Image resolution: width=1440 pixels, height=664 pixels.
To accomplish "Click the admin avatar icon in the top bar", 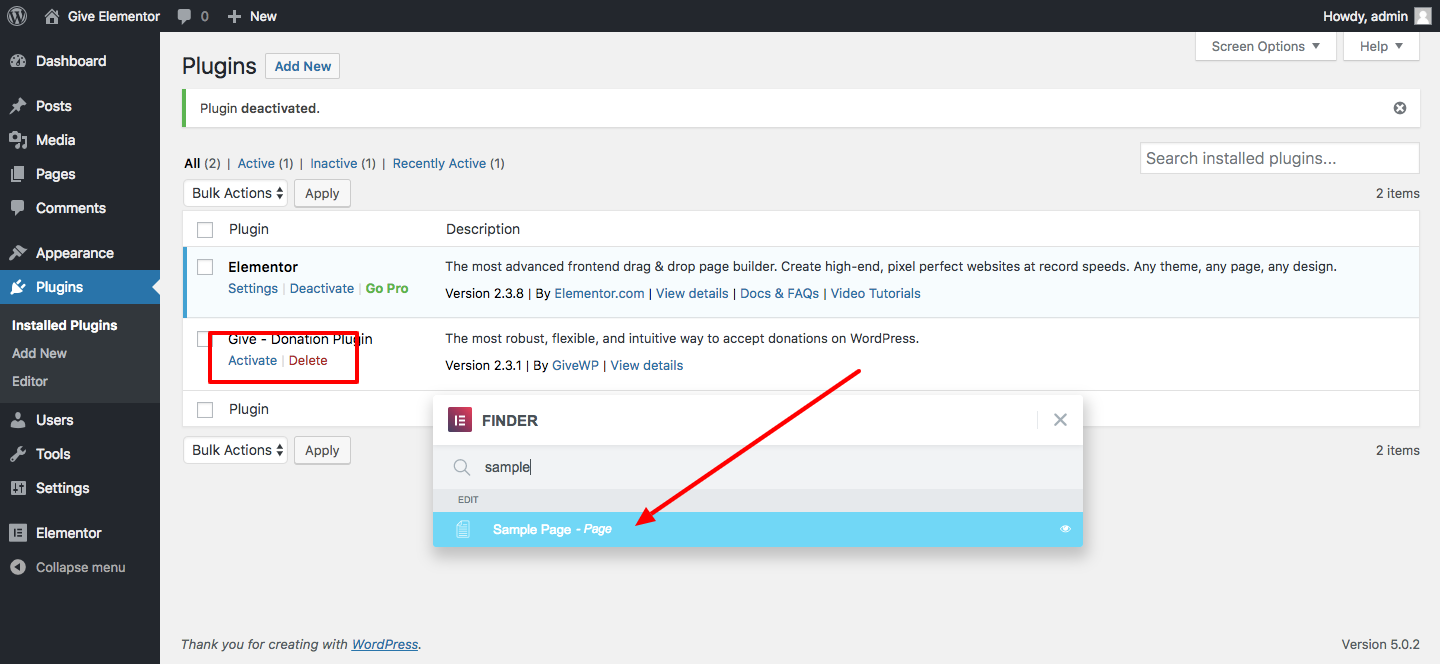I will coord(1421,16).
